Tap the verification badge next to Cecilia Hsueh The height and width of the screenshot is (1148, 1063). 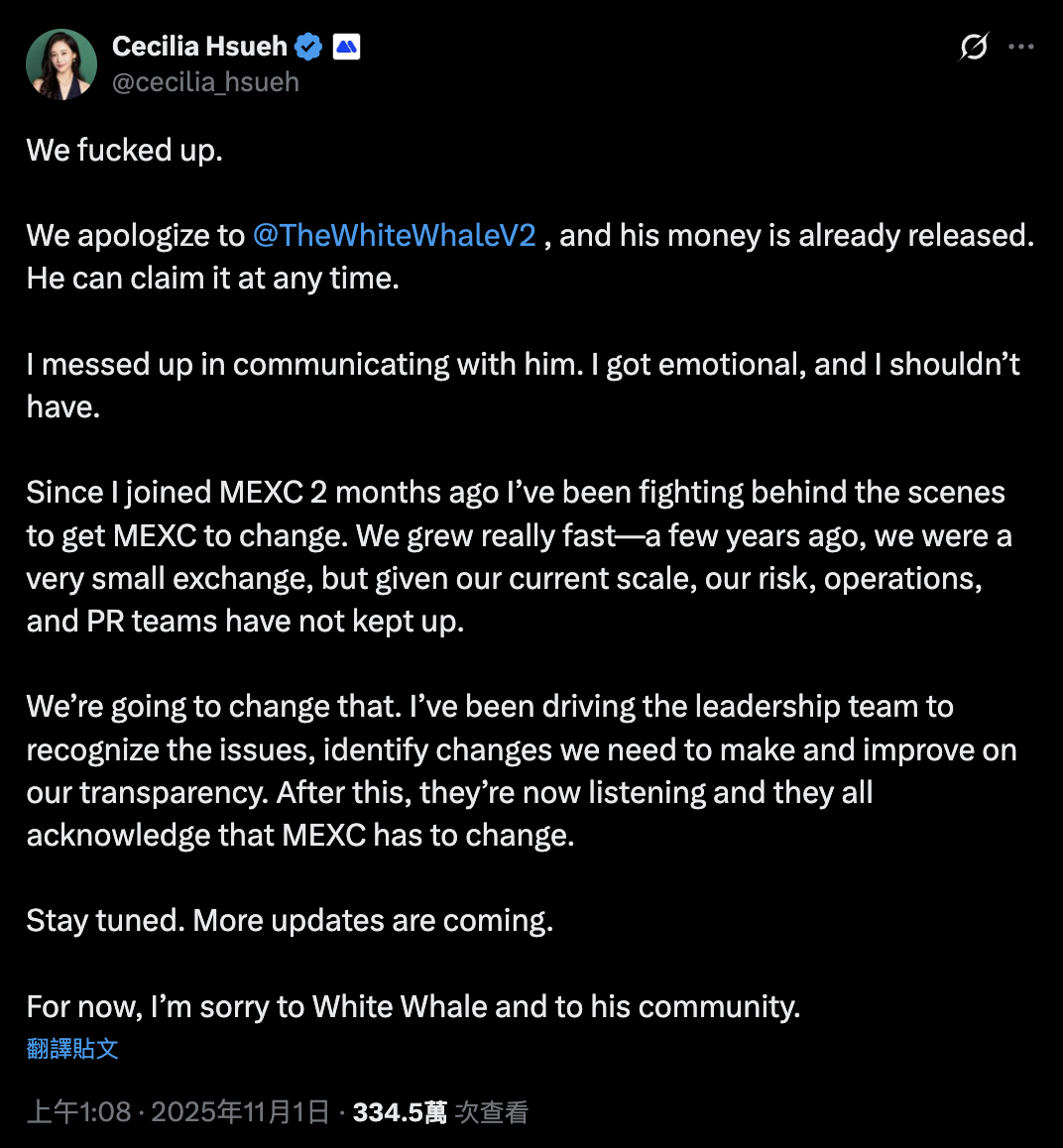coord(308,45)
